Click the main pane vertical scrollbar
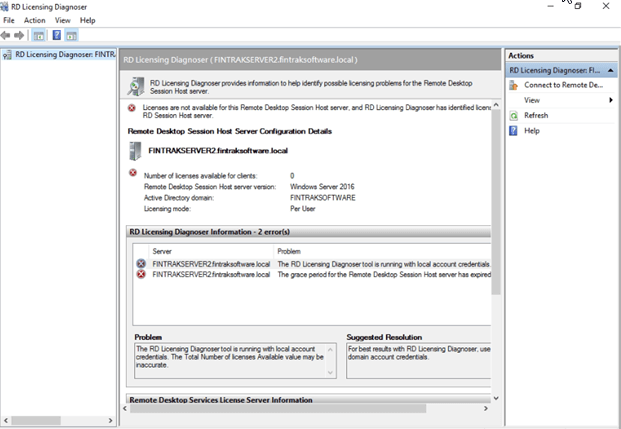Screen dimensions: 621x429 coord(497,200)
